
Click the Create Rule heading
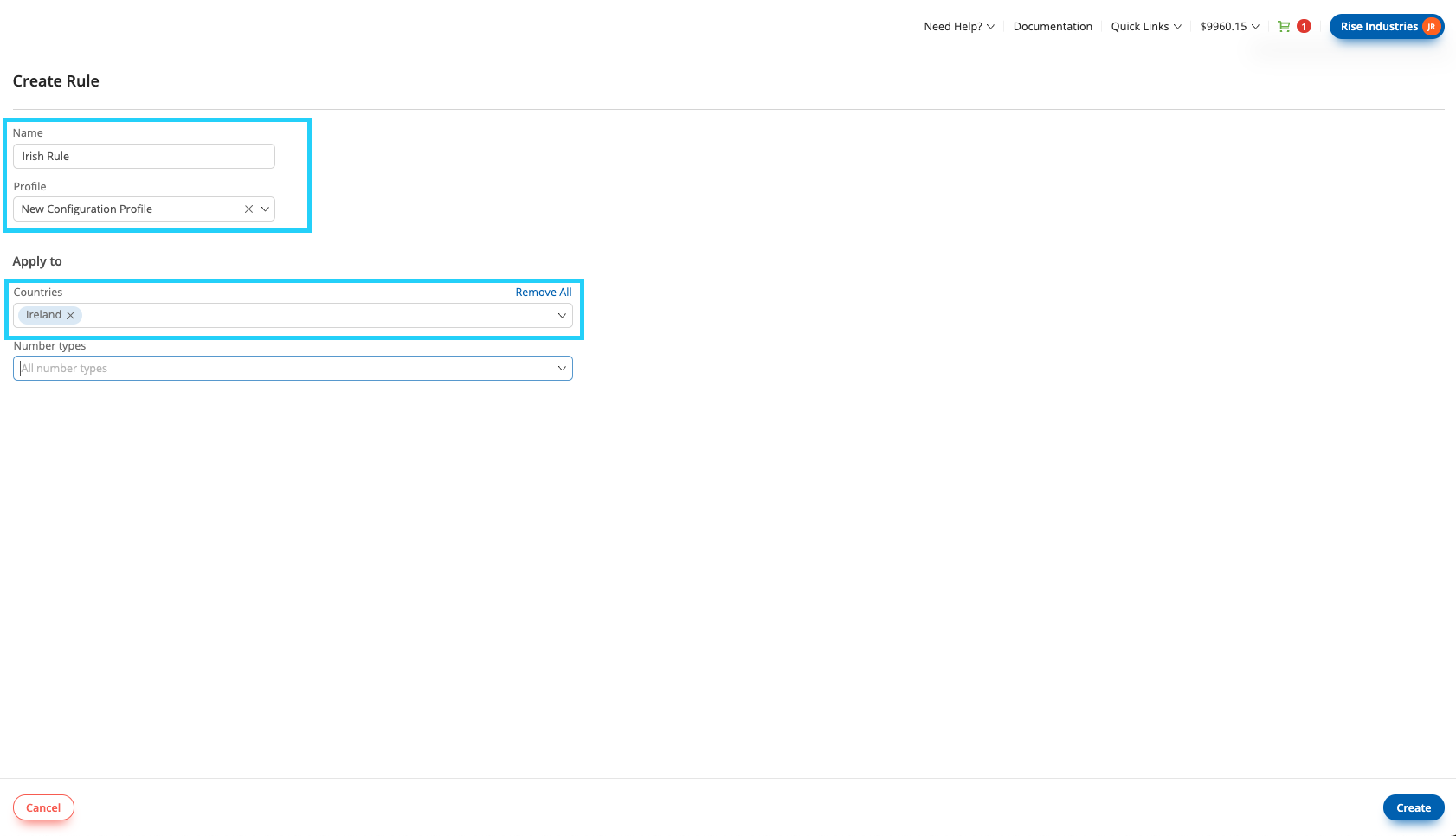pyautogui.click(x=56, y=81)
